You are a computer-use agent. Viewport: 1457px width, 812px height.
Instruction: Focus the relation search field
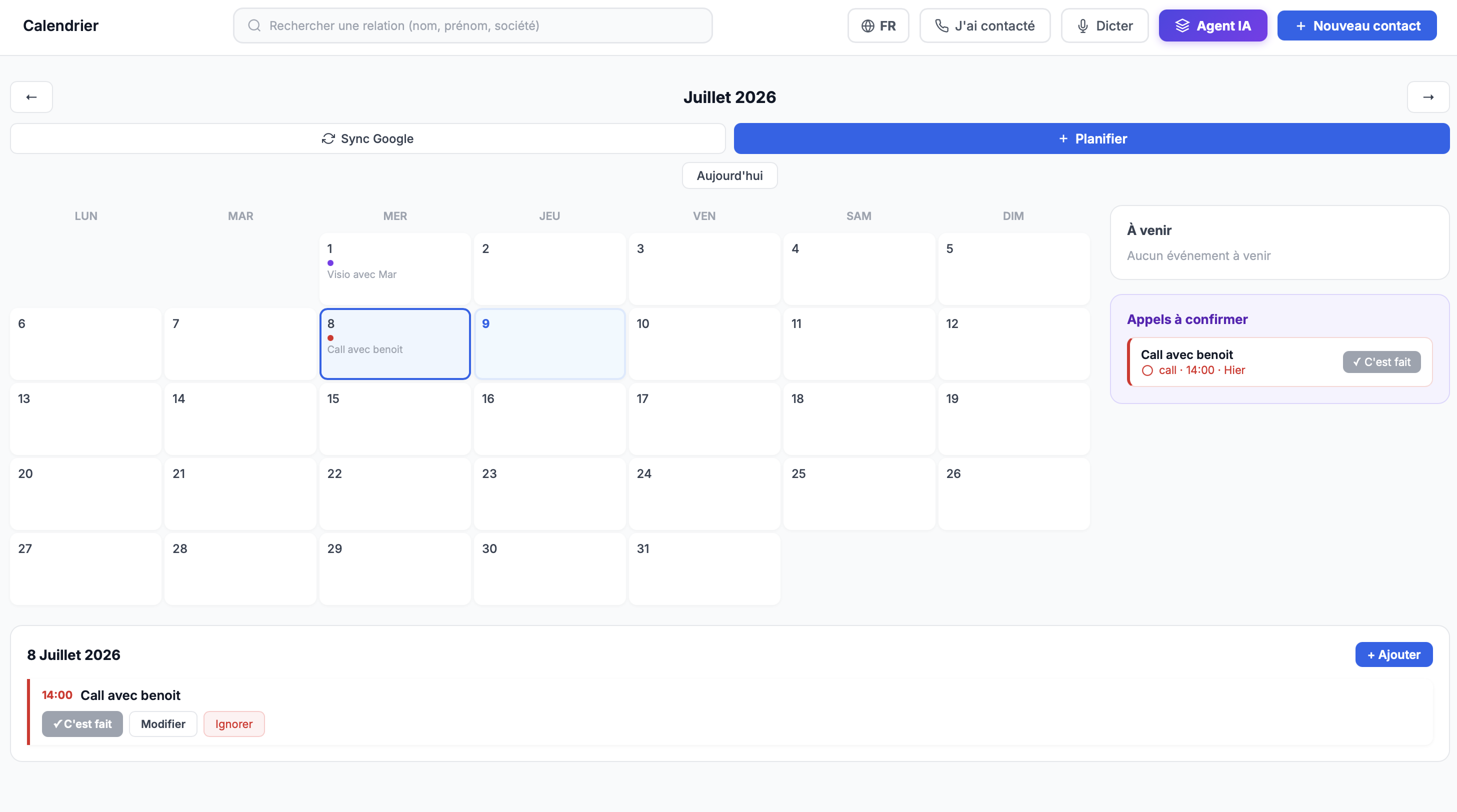[473, 25]
